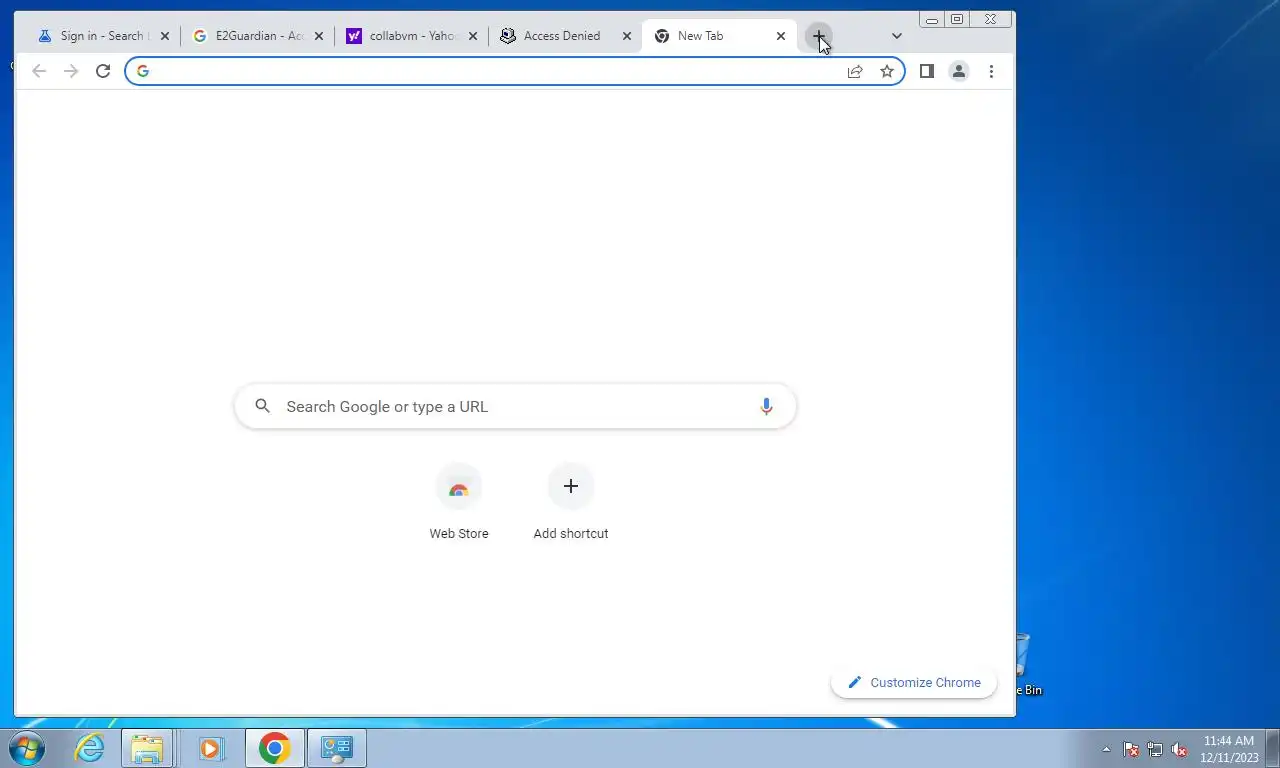Open the Control Panel taskbar button
Screen dimensions: 1280x768
pos(337,748)
